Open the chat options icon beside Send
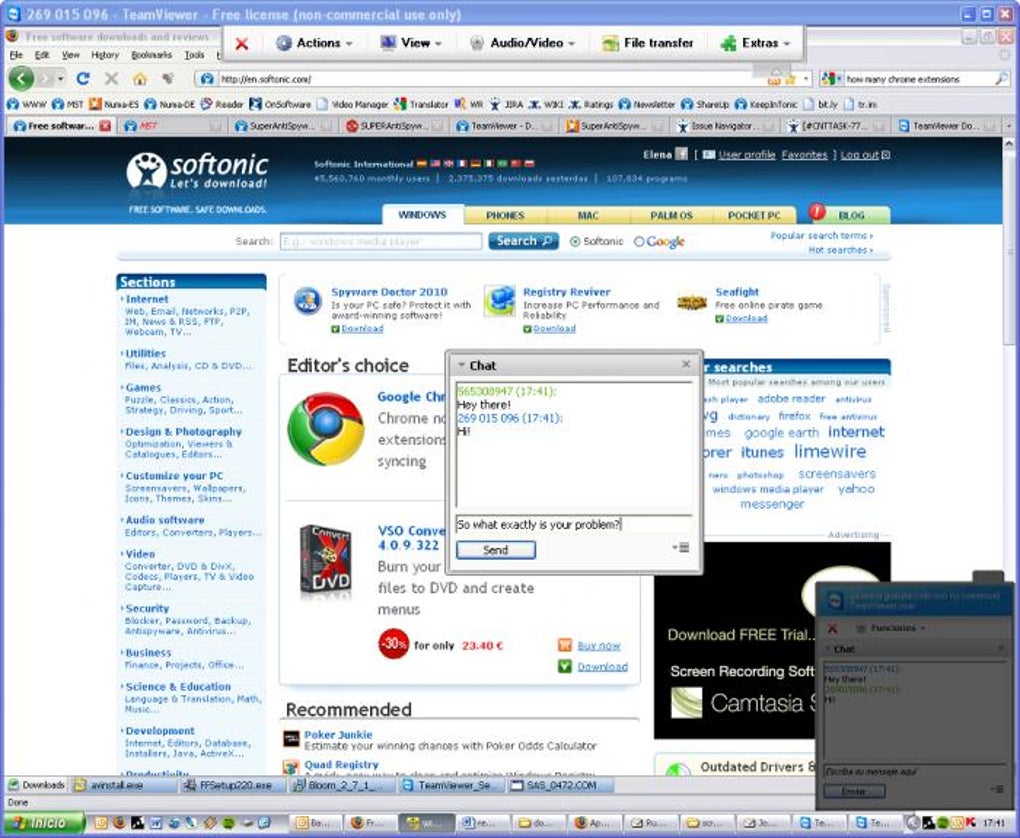 [x=681, y=547]
